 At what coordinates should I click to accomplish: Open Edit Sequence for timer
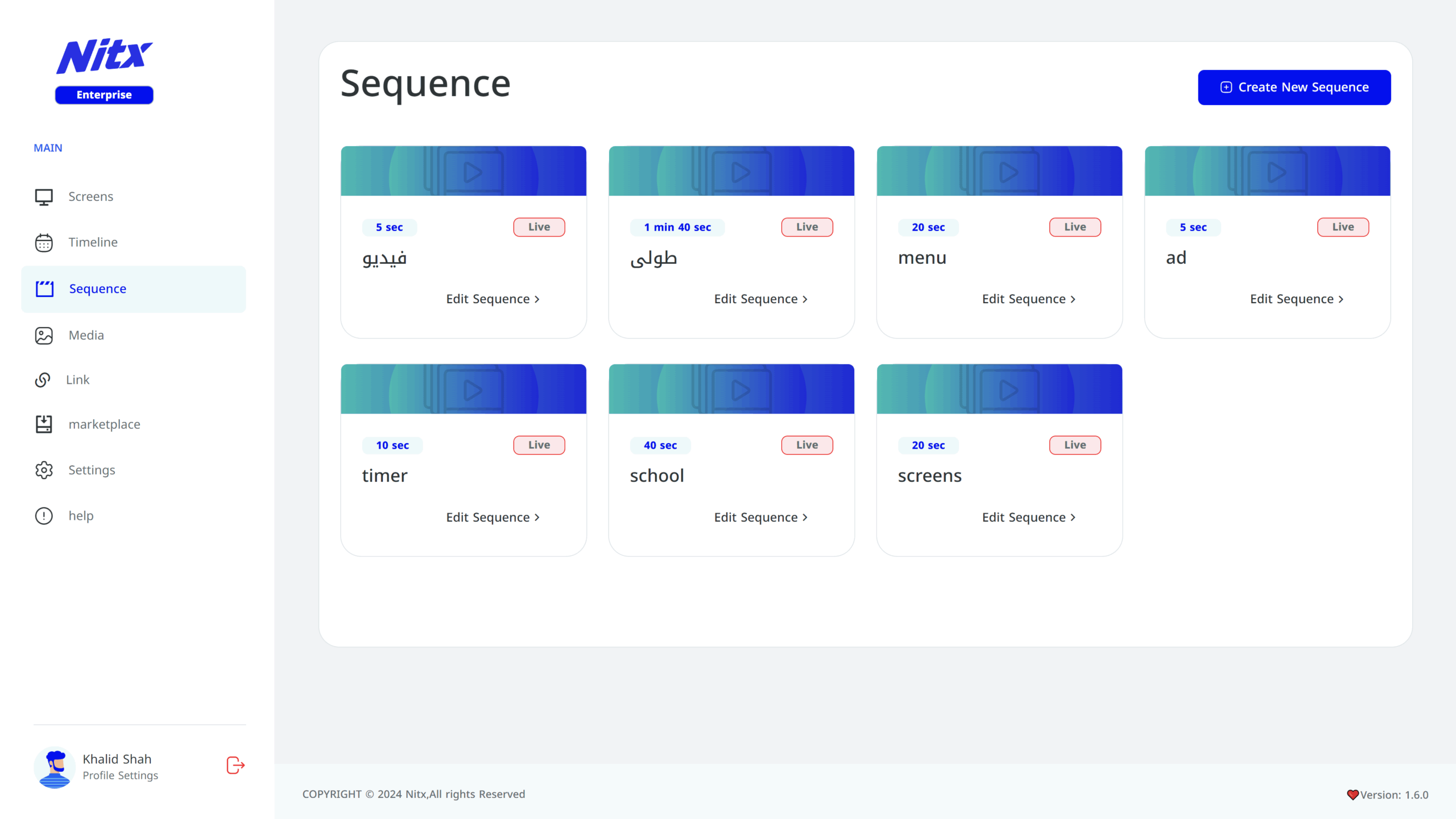tap(493, 518)
